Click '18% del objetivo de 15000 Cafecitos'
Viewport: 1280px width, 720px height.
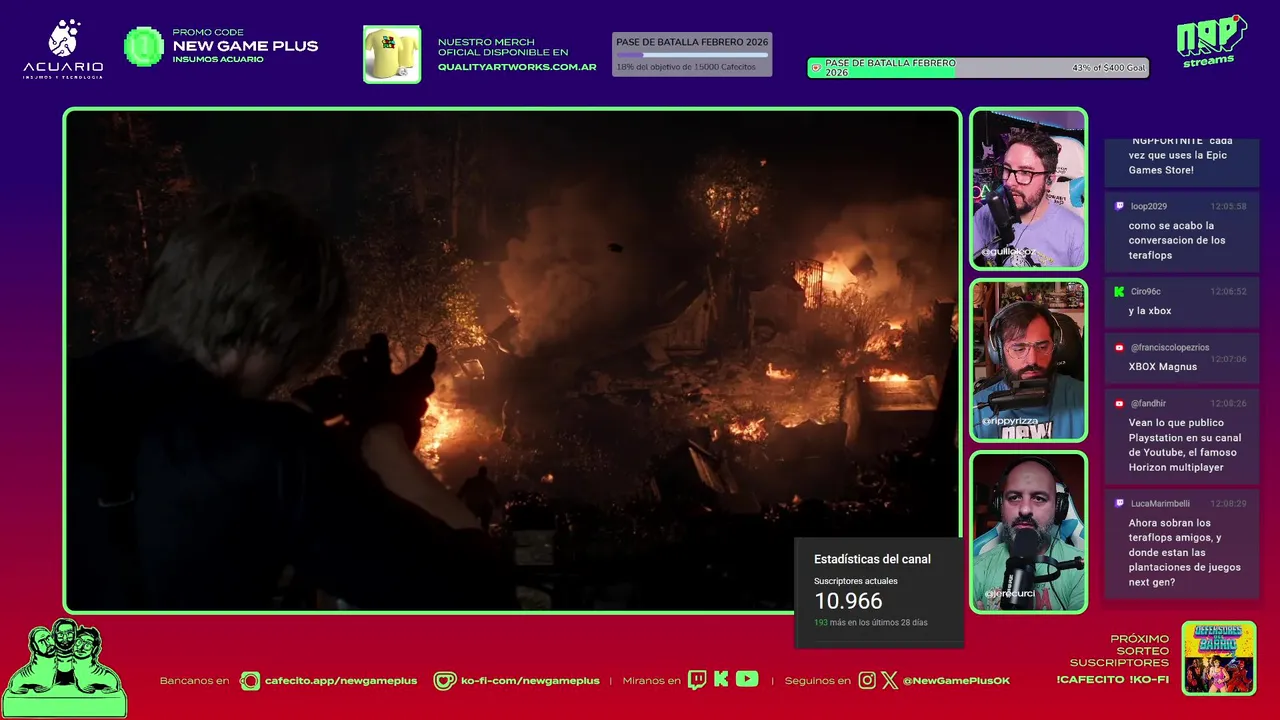coord(686,67)
